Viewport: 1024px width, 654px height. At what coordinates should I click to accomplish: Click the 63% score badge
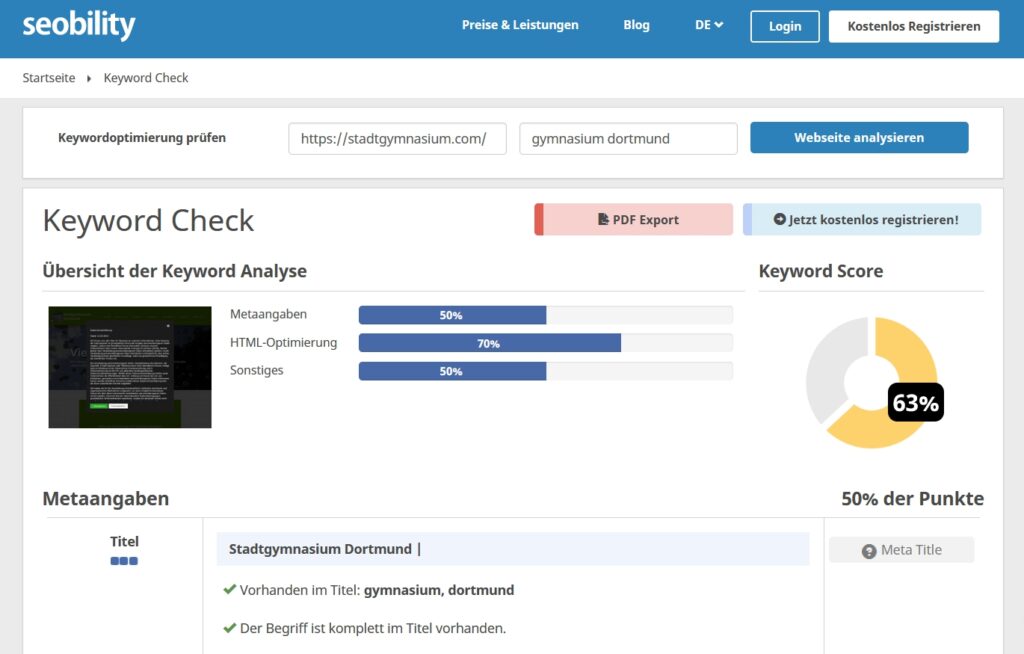916,402
